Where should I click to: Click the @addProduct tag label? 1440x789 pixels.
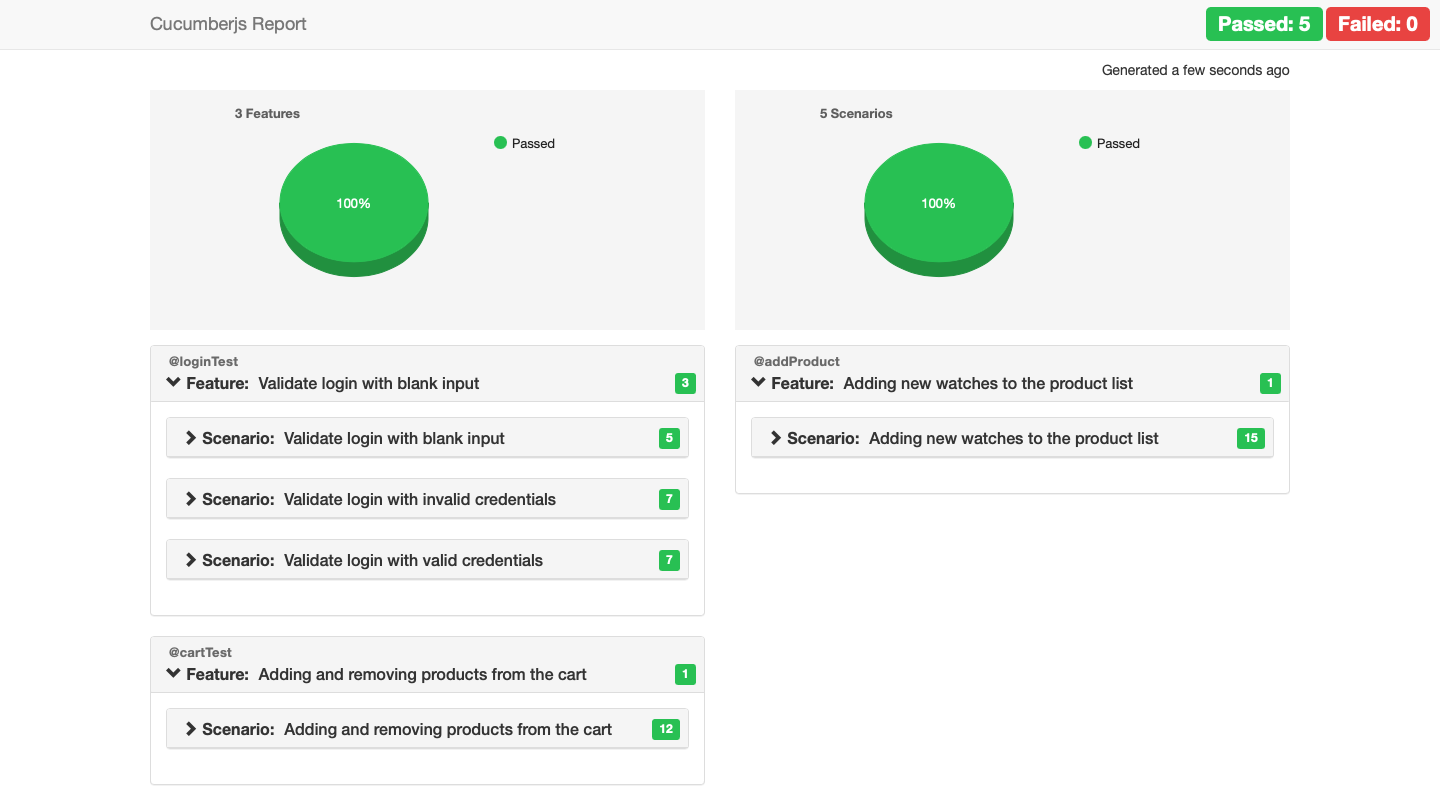click(x=796, y=361)
